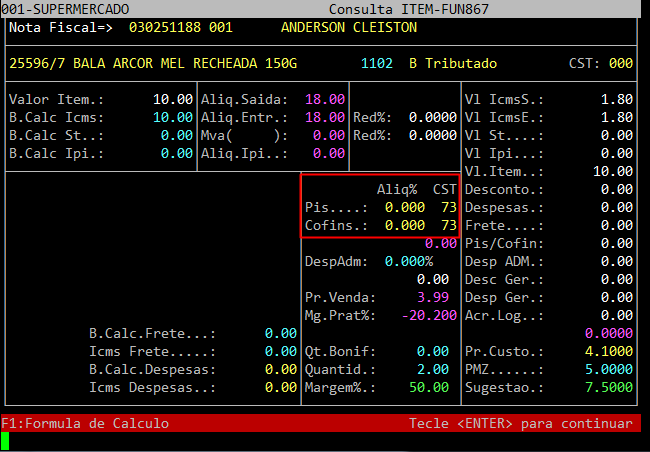Viewport: 650px width, 452px height.
Task: Click the B Tributado tax status
Action: [x=453, y=63]
